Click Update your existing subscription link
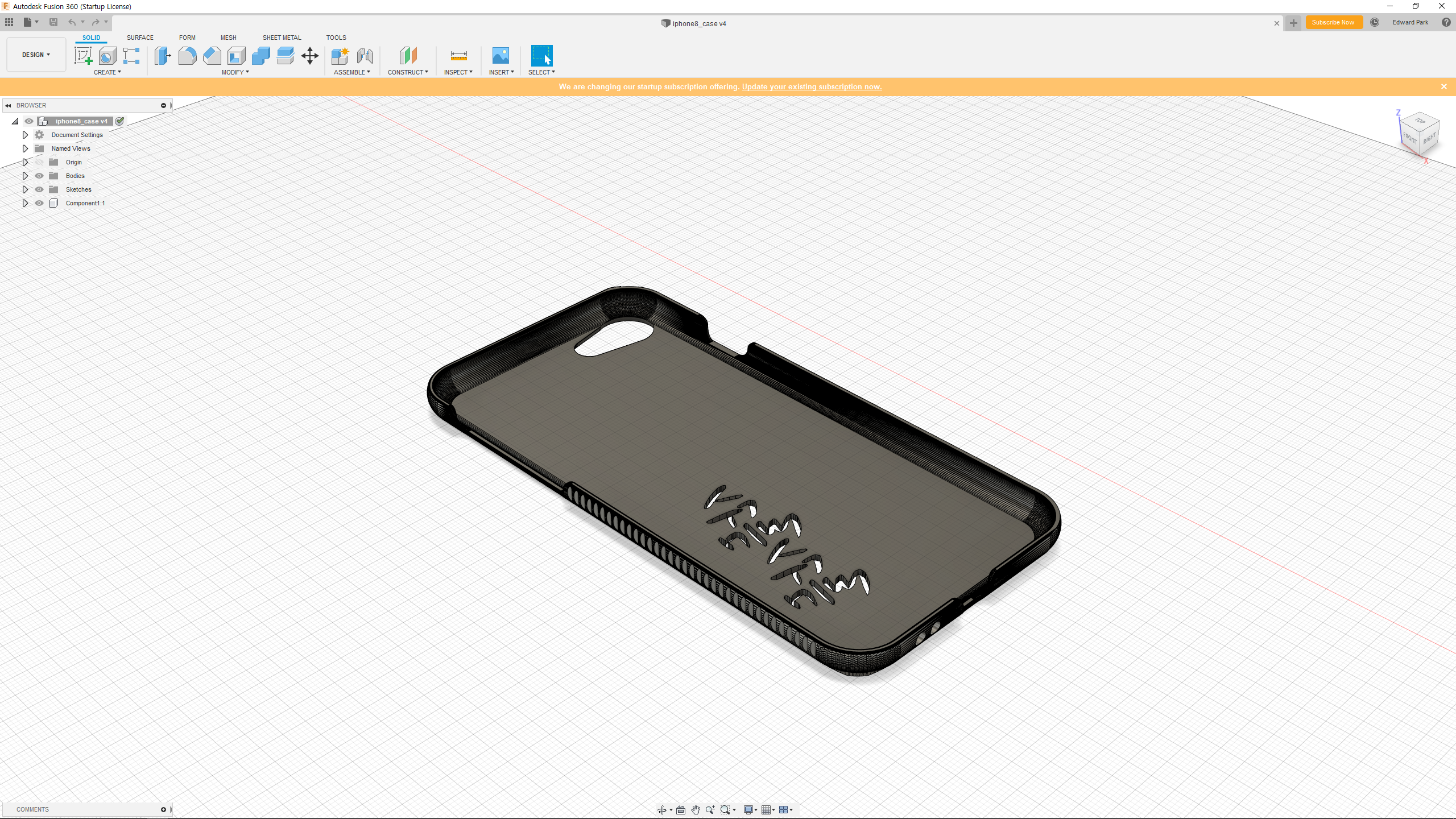 [812, 86]
